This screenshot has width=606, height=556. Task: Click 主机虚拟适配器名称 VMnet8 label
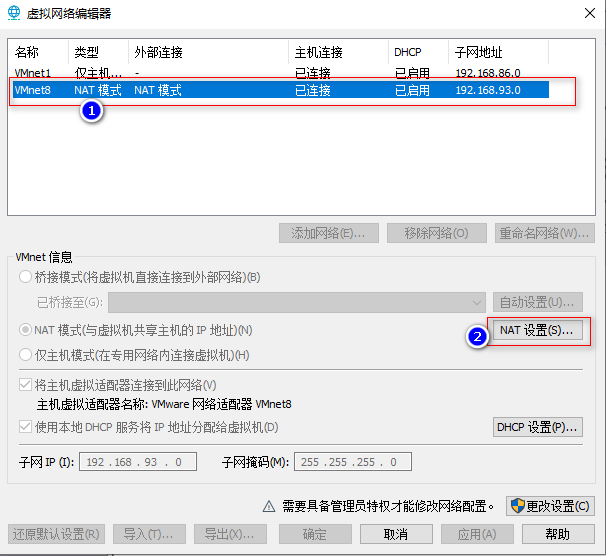pos(164,404)
